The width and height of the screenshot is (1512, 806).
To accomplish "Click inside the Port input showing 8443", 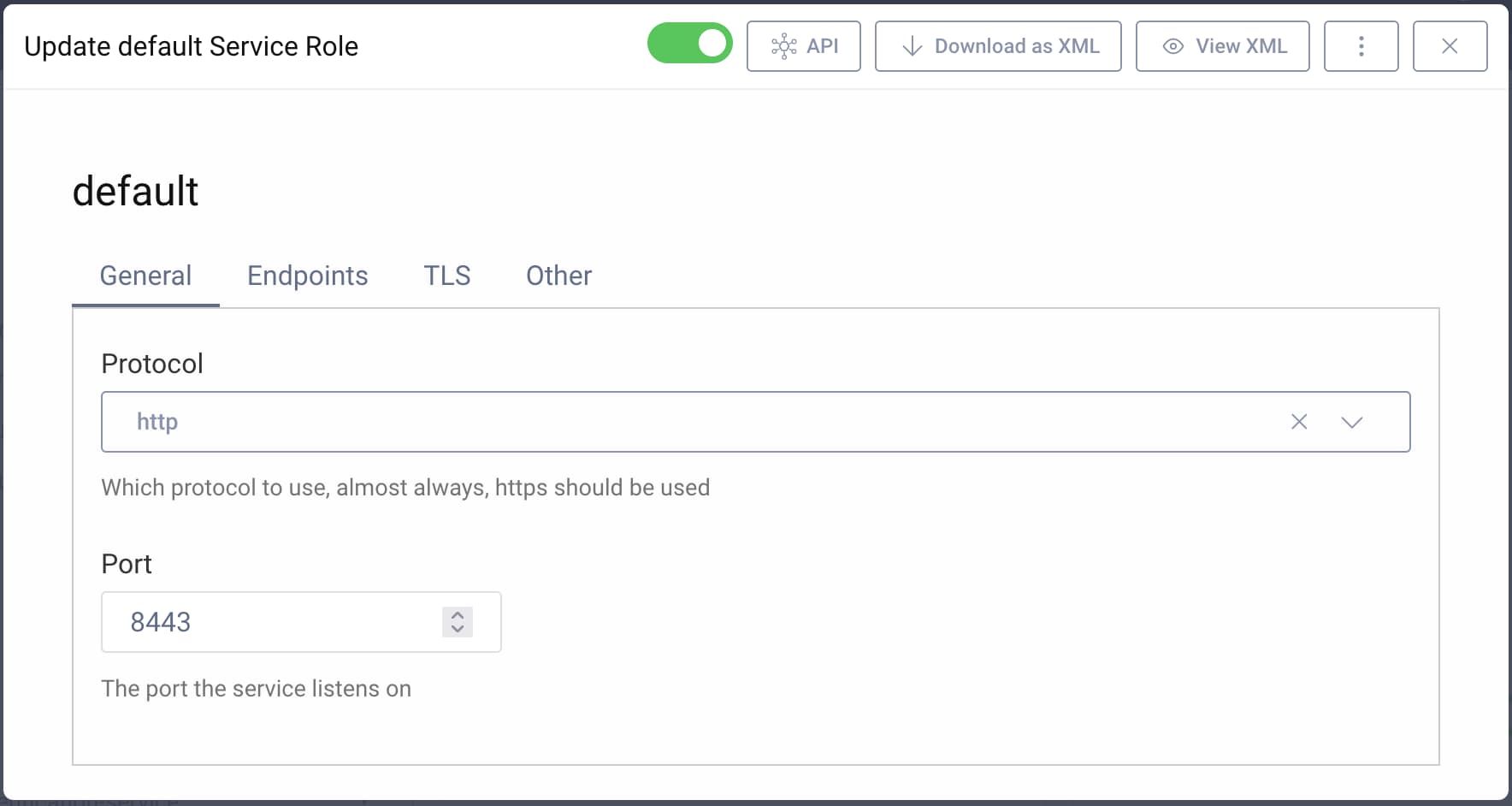I will pyautogui.click(x=257, y=622).
